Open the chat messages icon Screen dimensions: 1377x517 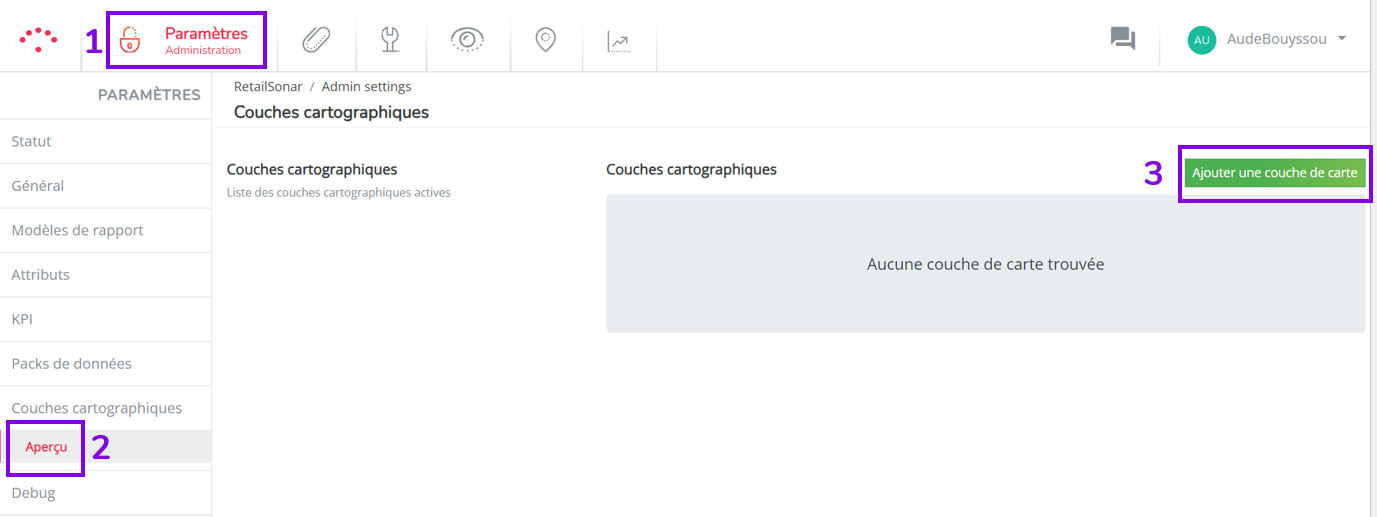(1123, 39)
